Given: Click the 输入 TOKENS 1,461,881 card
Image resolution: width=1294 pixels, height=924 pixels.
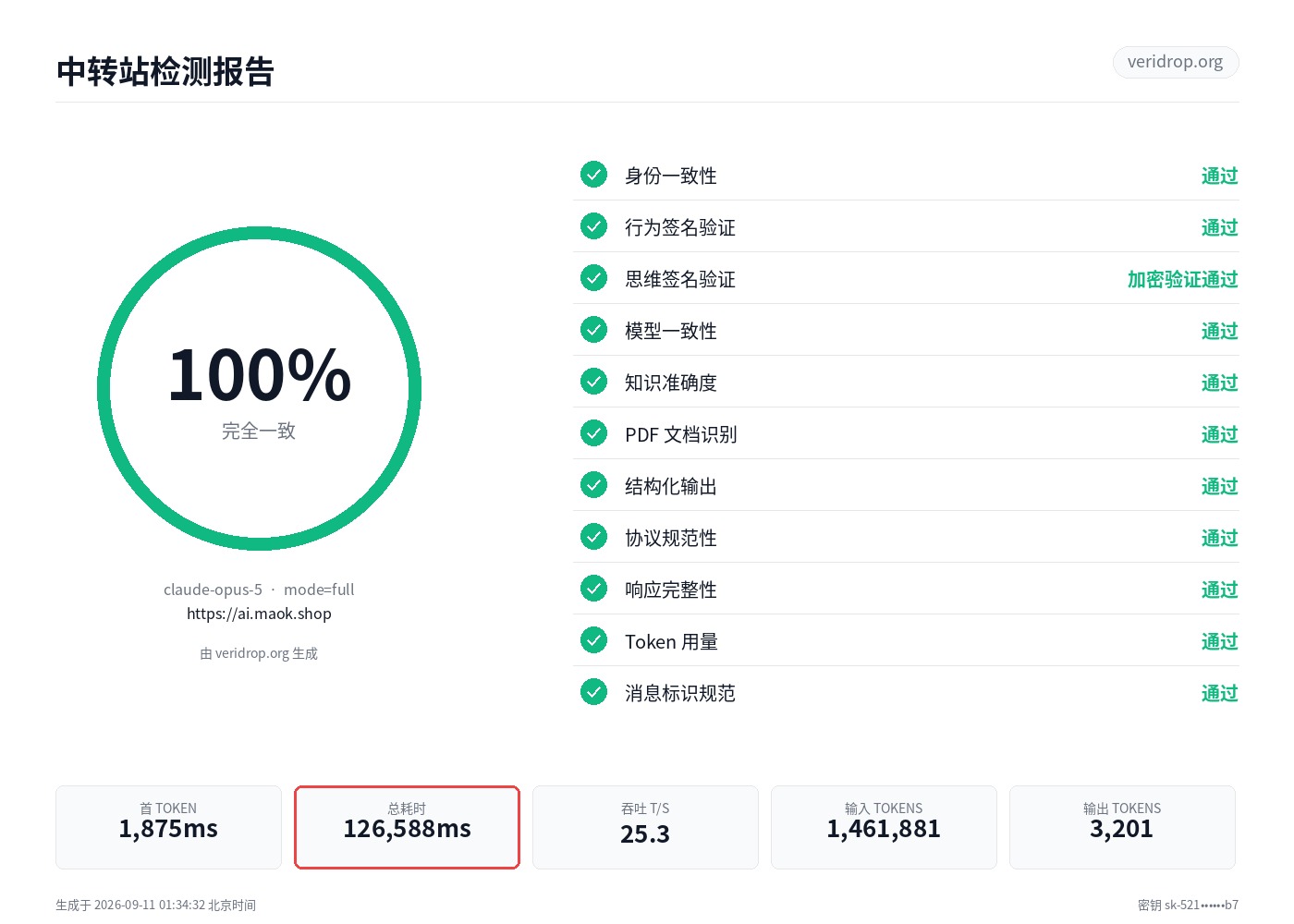Looking at the screenshot, I should 884,827.
